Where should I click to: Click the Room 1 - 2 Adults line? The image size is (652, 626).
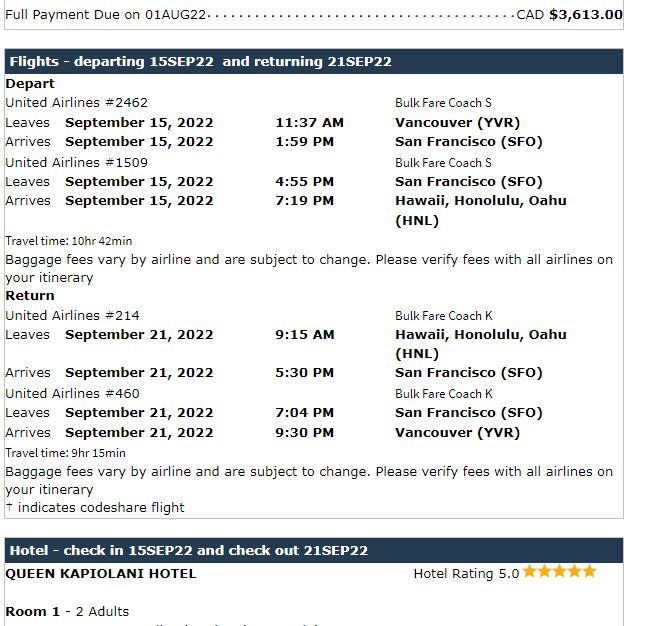(x=67, y=612)
